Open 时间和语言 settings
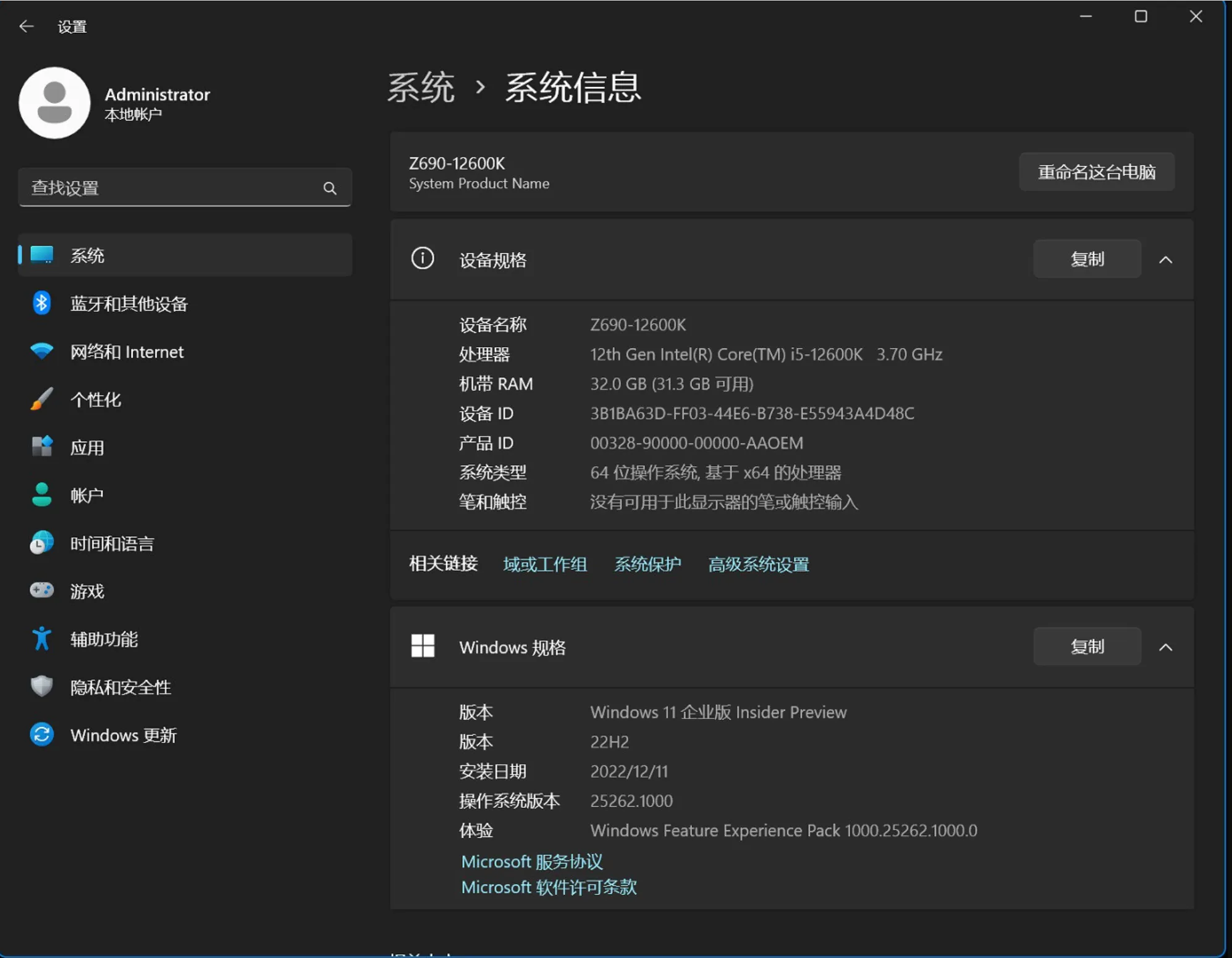The image size is (1232, 958). pos(185,543)
